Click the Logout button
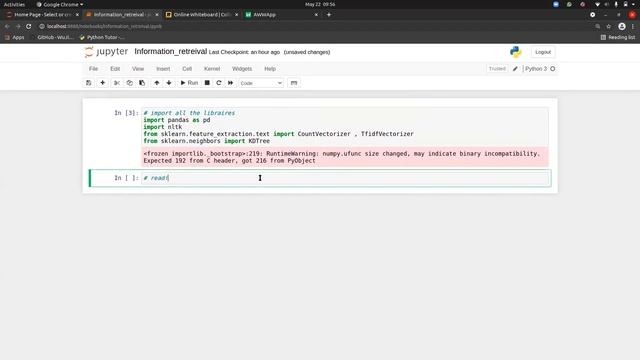 (543, 52)
